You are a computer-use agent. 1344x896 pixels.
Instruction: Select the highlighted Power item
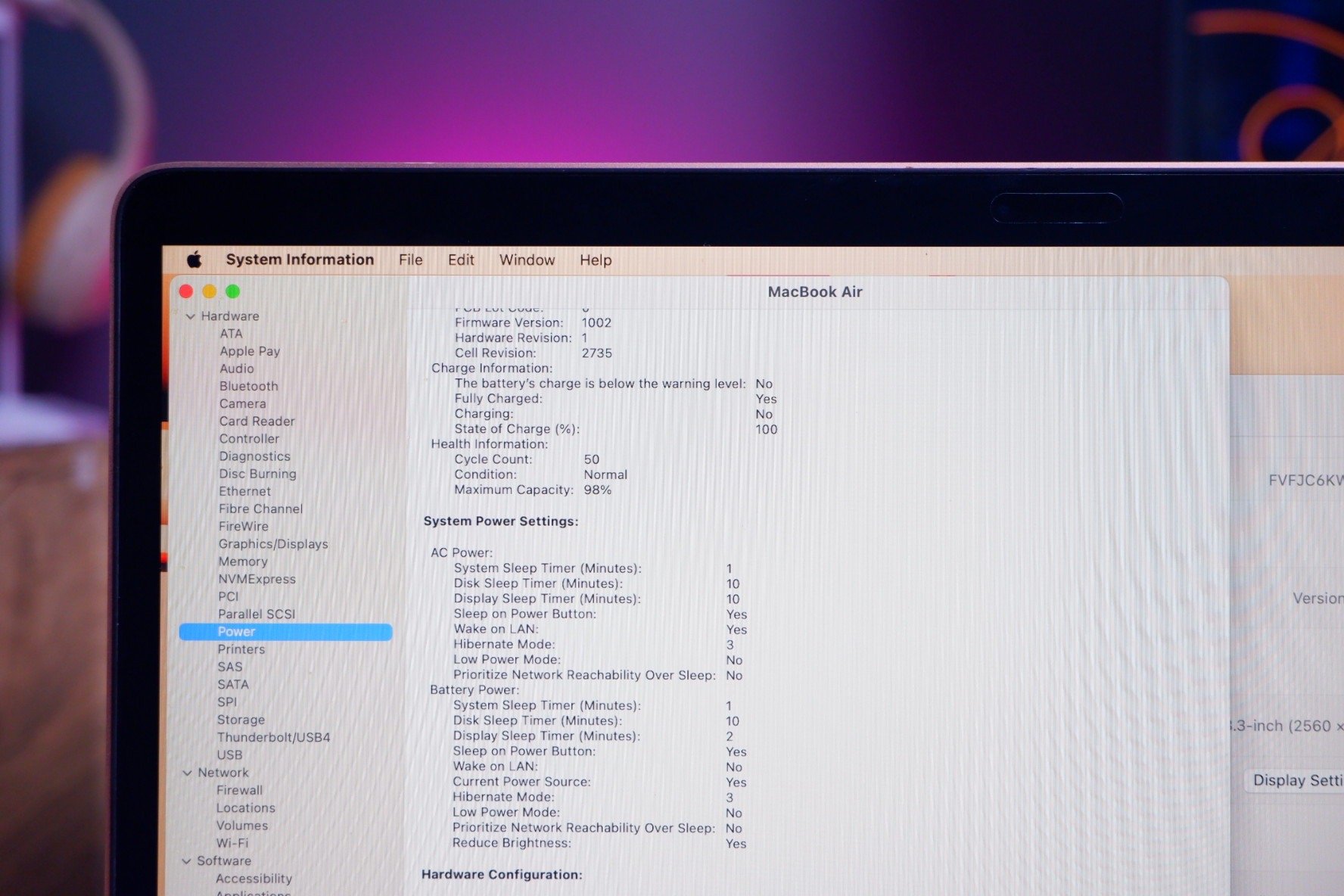tap(286, 632)
